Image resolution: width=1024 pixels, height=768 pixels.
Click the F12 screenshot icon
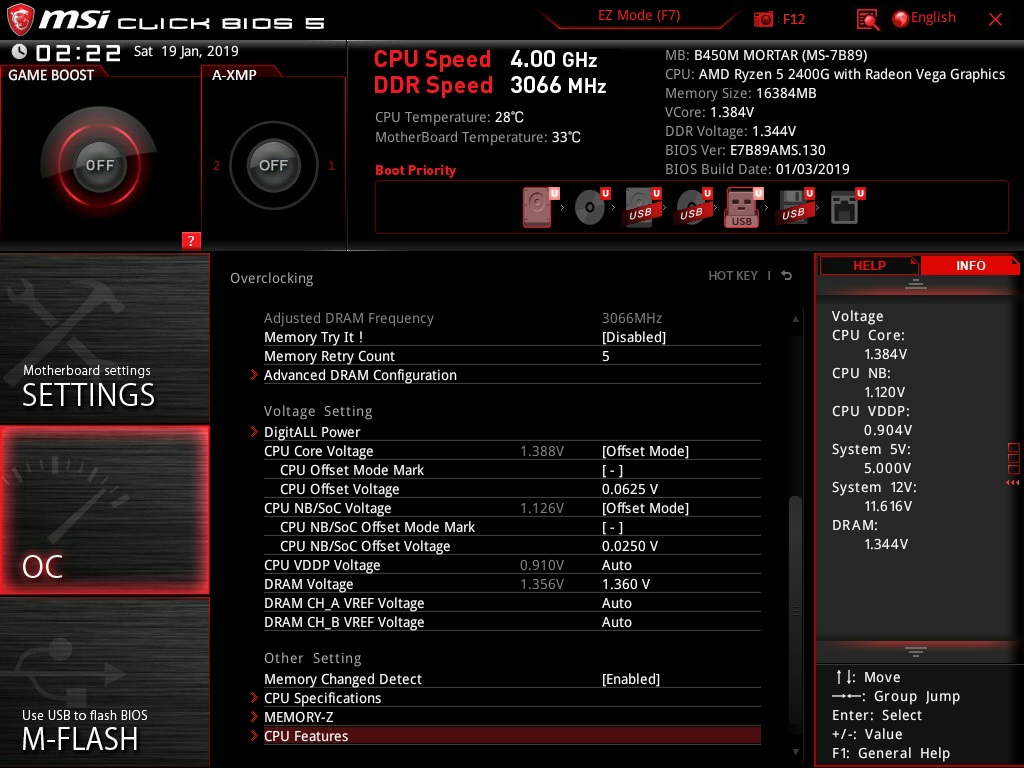click(766, 18)
